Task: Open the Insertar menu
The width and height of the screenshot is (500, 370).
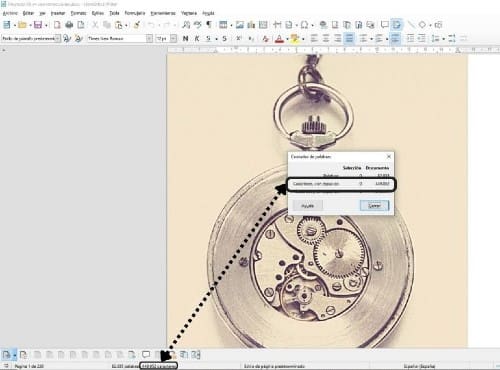Action: click(58, 13)
